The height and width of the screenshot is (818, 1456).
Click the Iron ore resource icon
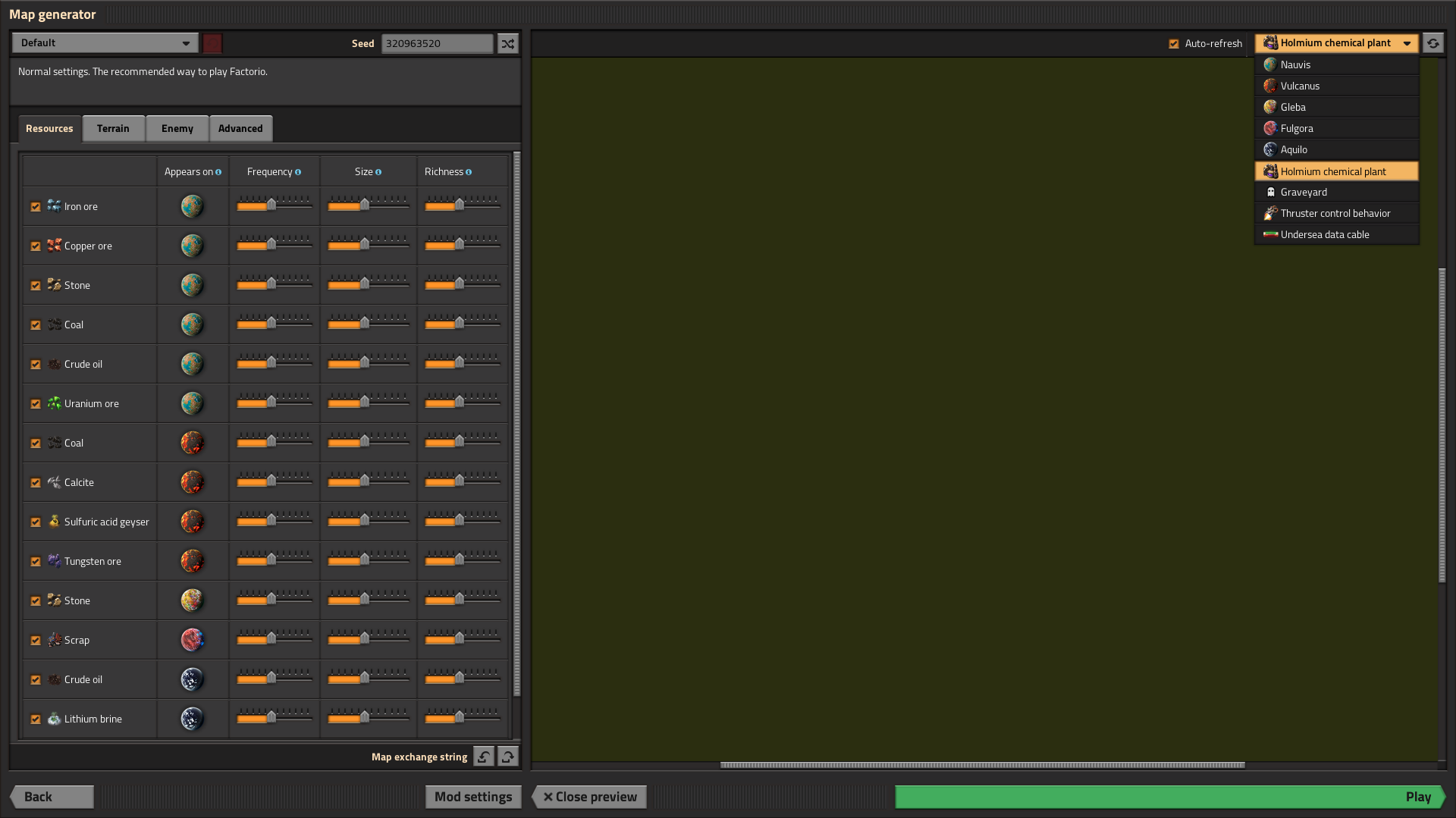54,206
